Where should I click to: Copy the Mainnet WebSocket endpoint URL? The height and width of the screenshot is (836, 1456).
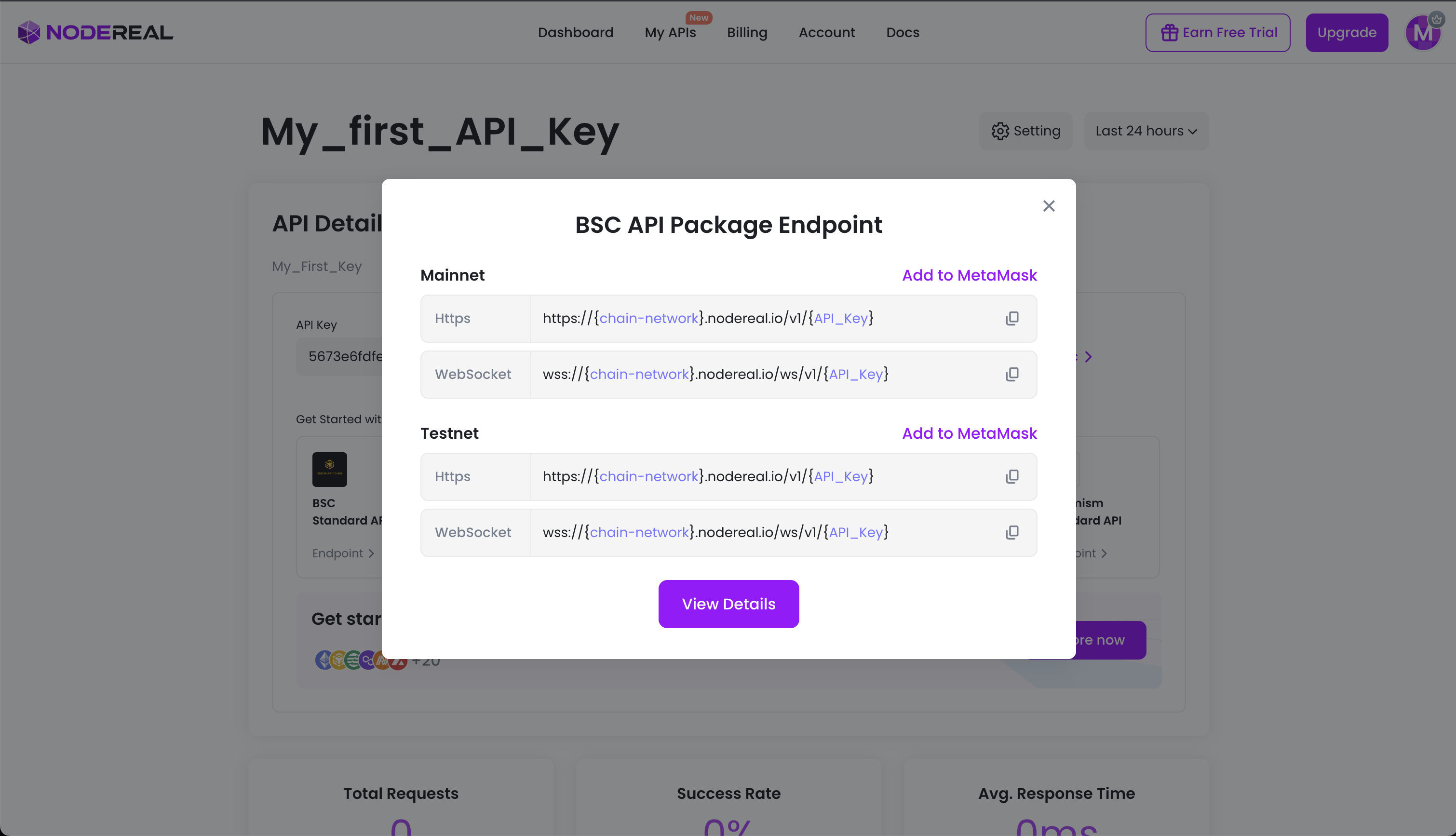click(x=1011, y=374)
